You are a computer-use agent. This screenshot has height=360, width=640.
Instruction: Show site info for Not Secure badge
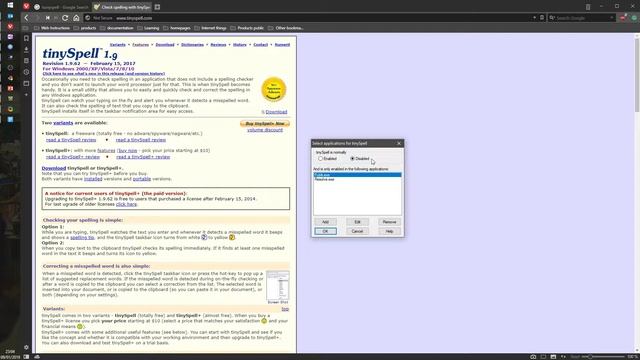coord(100,18)
